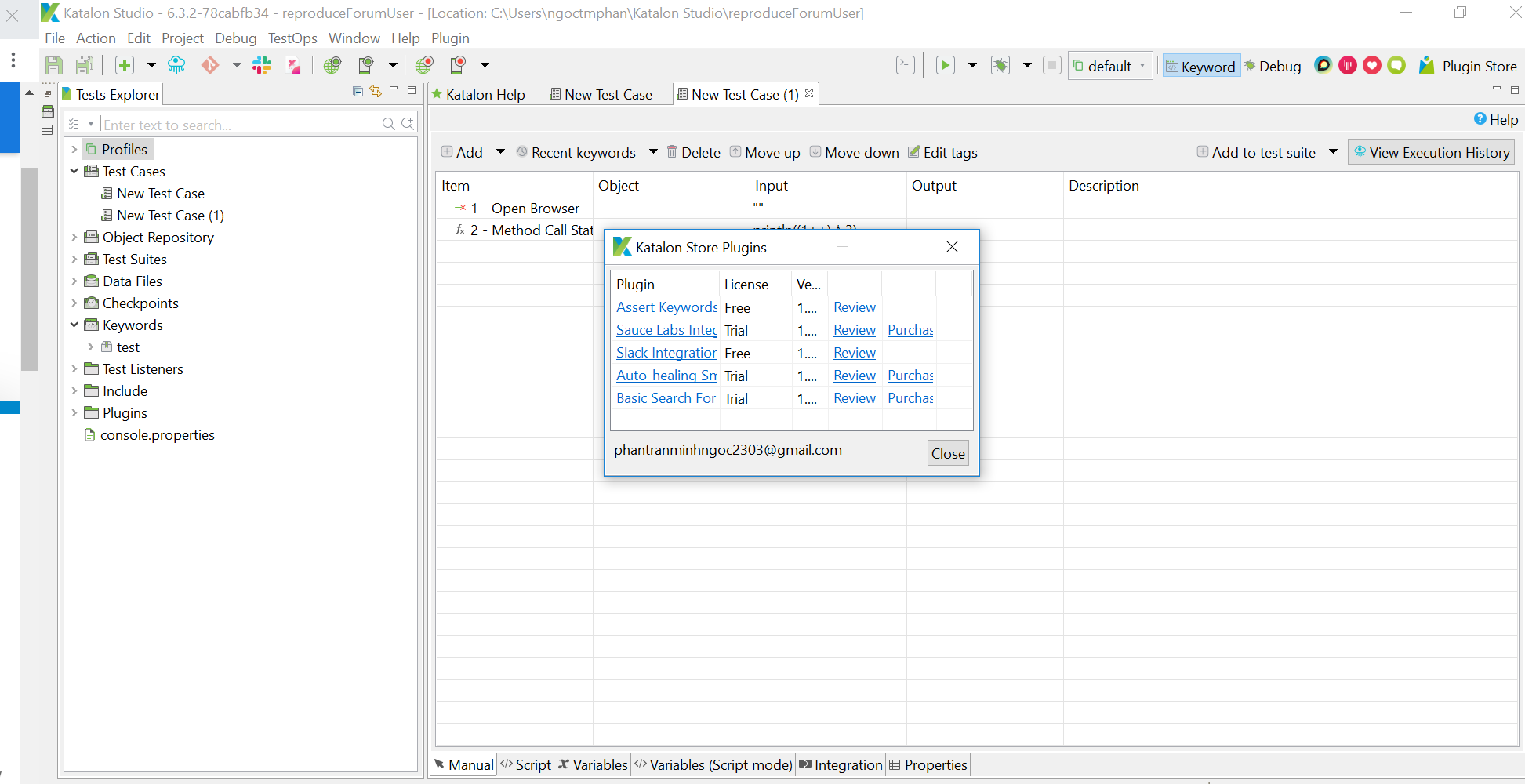This screenshot has height=784, width=1525.
Task: Switch to the Variables (Script mode) tab
Action: [713, 764]
